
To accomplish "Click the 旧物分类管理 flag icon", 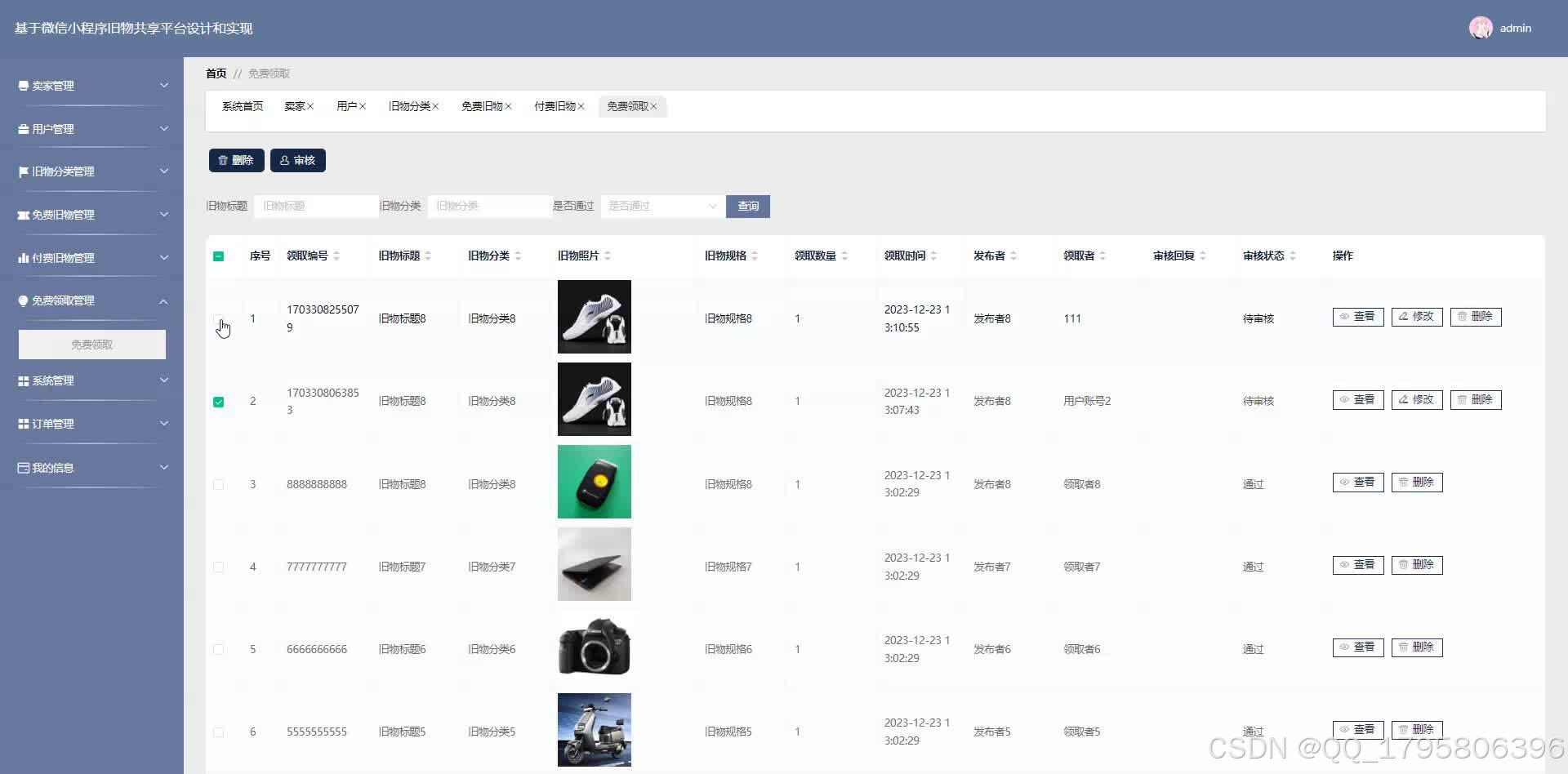I will (x=24, y=171).
